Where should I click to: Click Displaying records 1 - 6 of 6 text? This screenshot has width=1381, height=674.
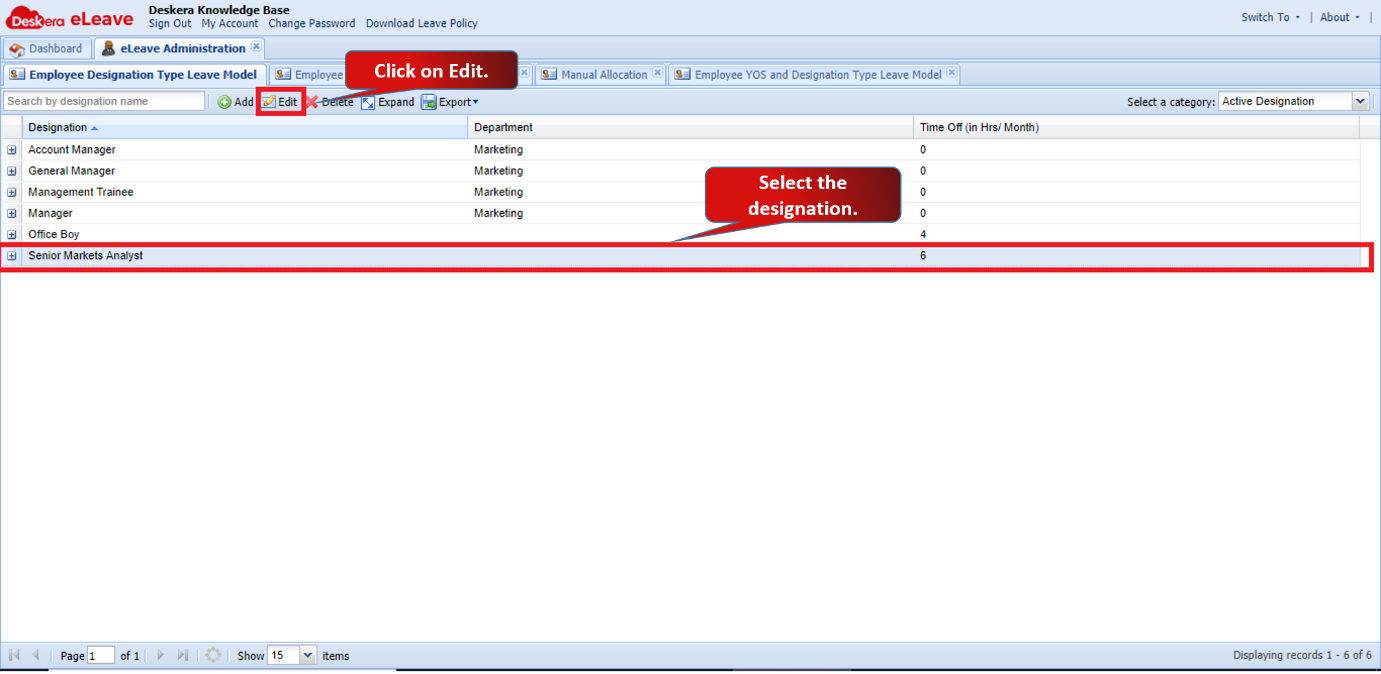(x=1302, y=656)
